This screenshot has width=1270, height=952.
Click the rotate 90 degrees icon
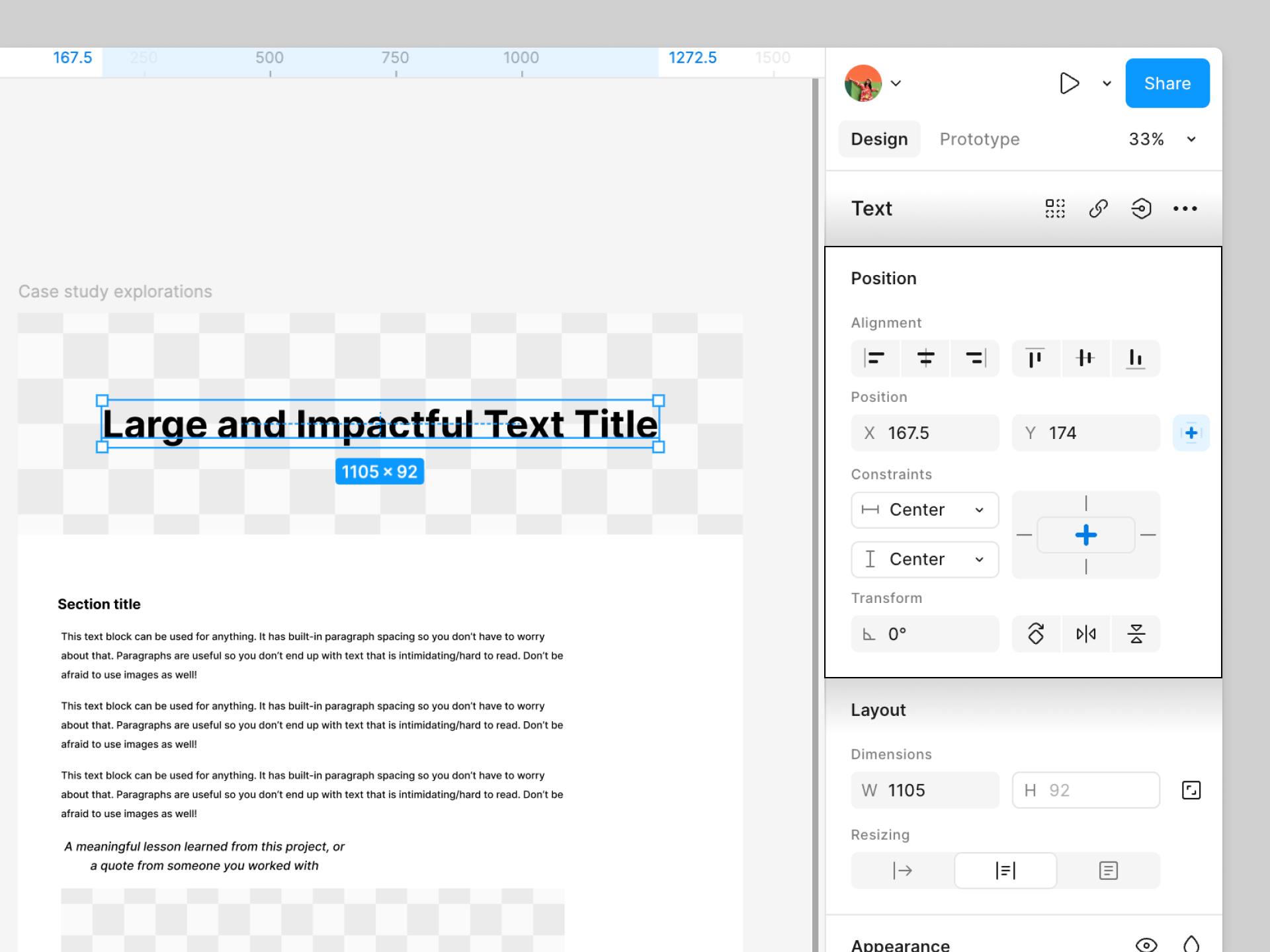click(x=1036, y=634)
